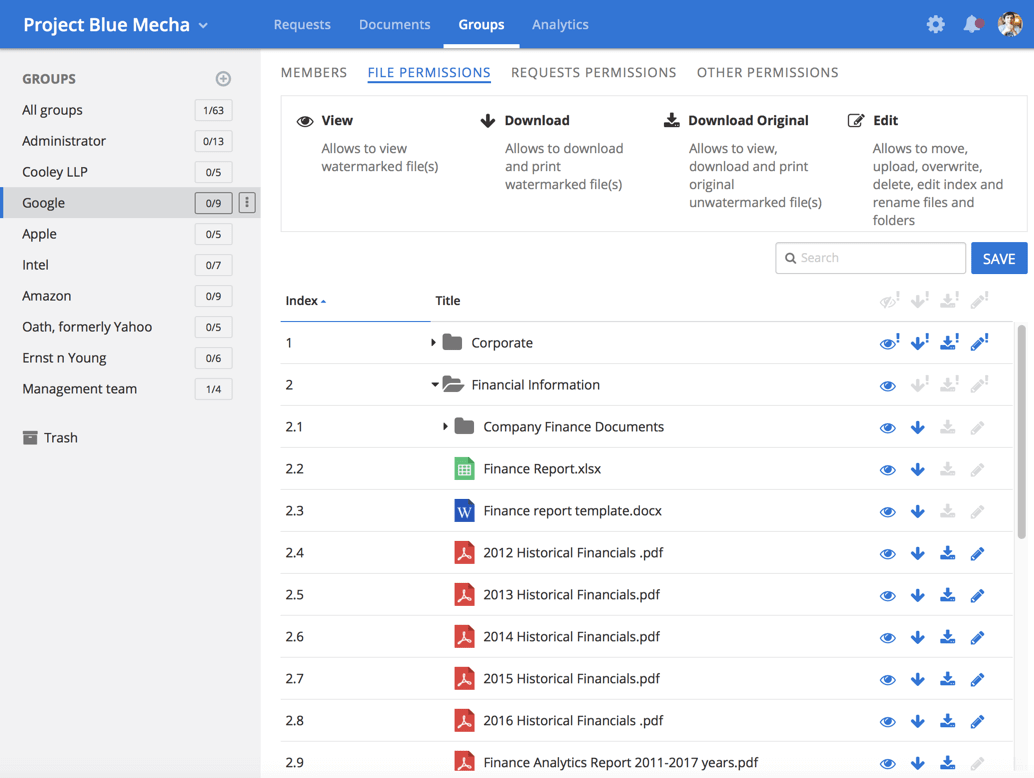This screenshot has width=1034, height=778.
Task: Click the Search input field
Action: [870, 258]
